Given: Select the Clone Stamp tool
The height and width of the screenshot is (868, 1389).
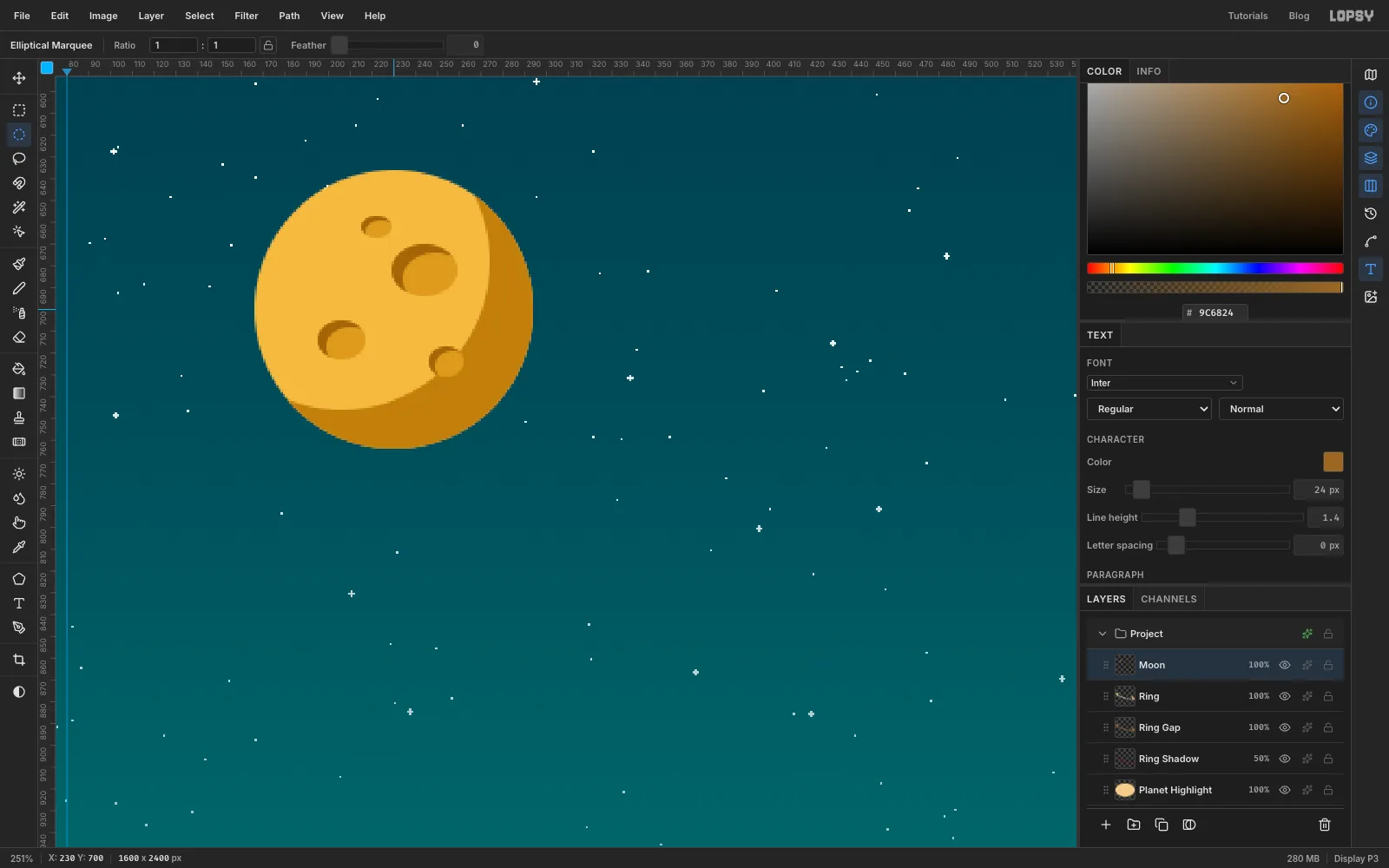Looking at the screenshot, I should (x=19, y=418).
